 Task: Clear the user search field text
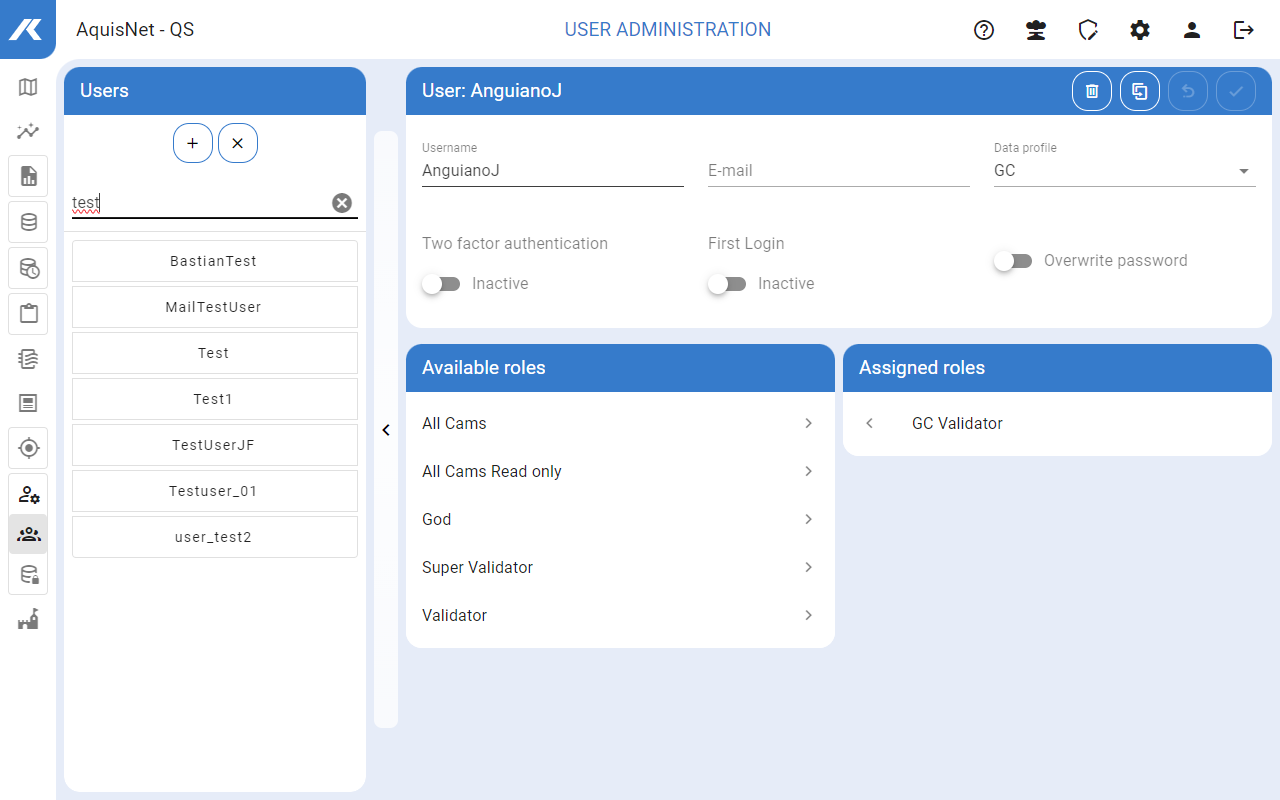coord(342,203)
